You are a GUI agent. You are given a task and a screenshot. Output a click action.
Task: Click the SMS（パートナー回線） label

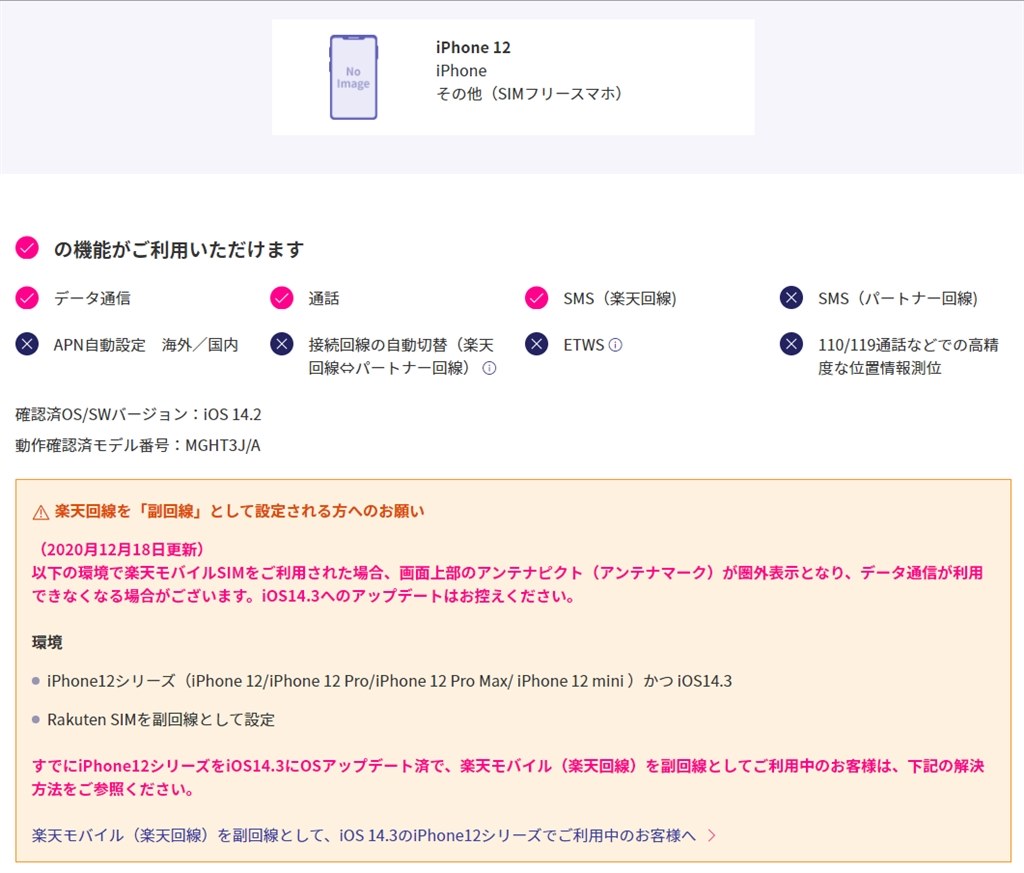point(898,298)
